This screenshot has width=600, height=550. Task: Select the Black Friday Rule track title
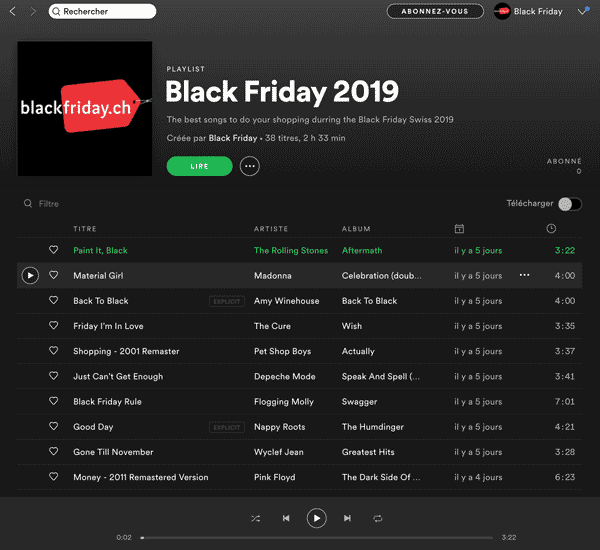coord(108,402)
